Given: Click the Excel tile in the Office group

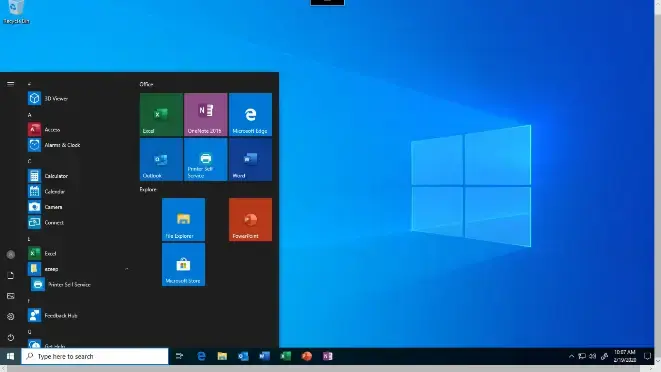Looking at the screenshot, I should point(161,115).
